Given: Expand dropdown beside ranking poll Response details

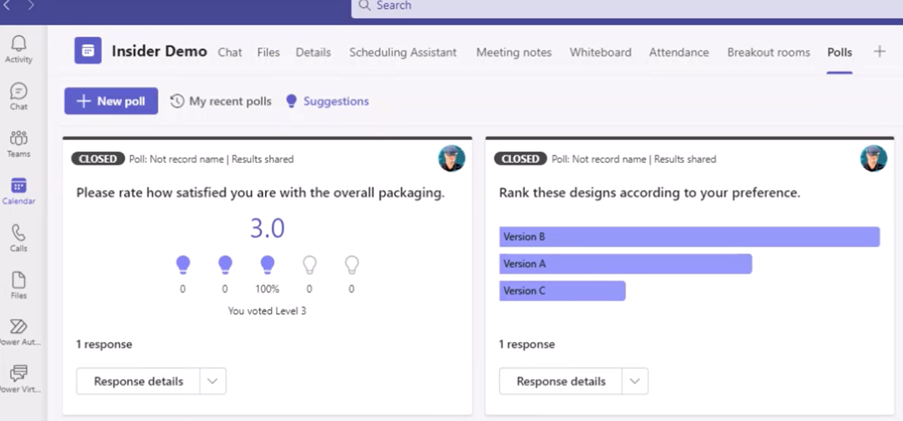Looking at the screenshot, I should pyautogui.click(x=635, y=381).
